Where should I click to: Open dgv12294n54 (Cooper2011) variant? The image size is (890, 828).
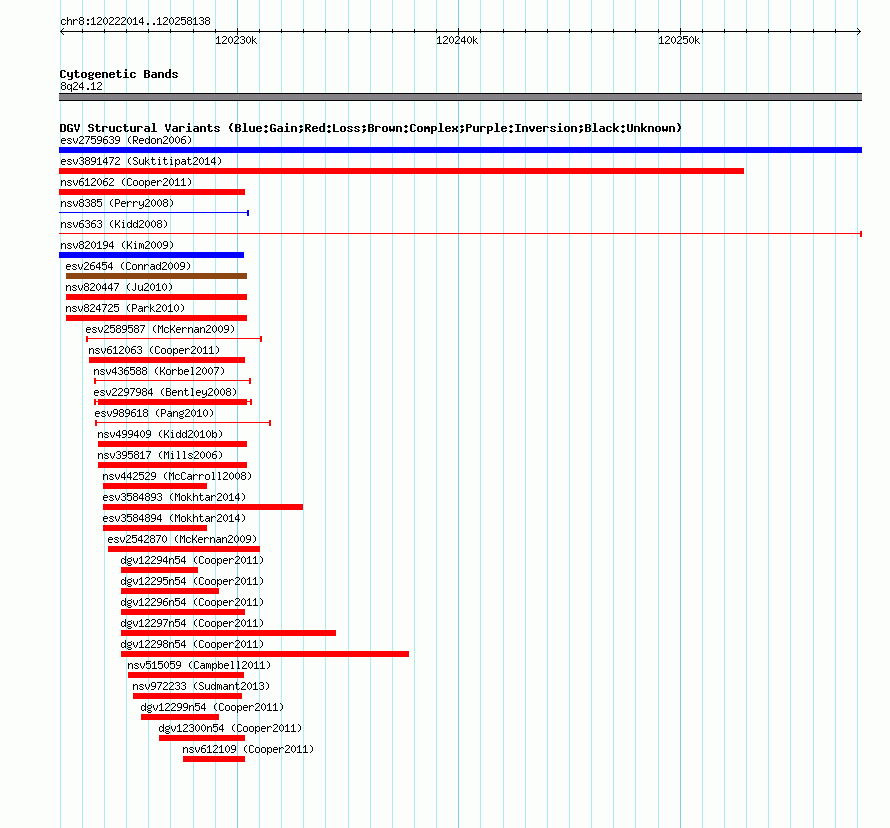[x=192, y=560]
